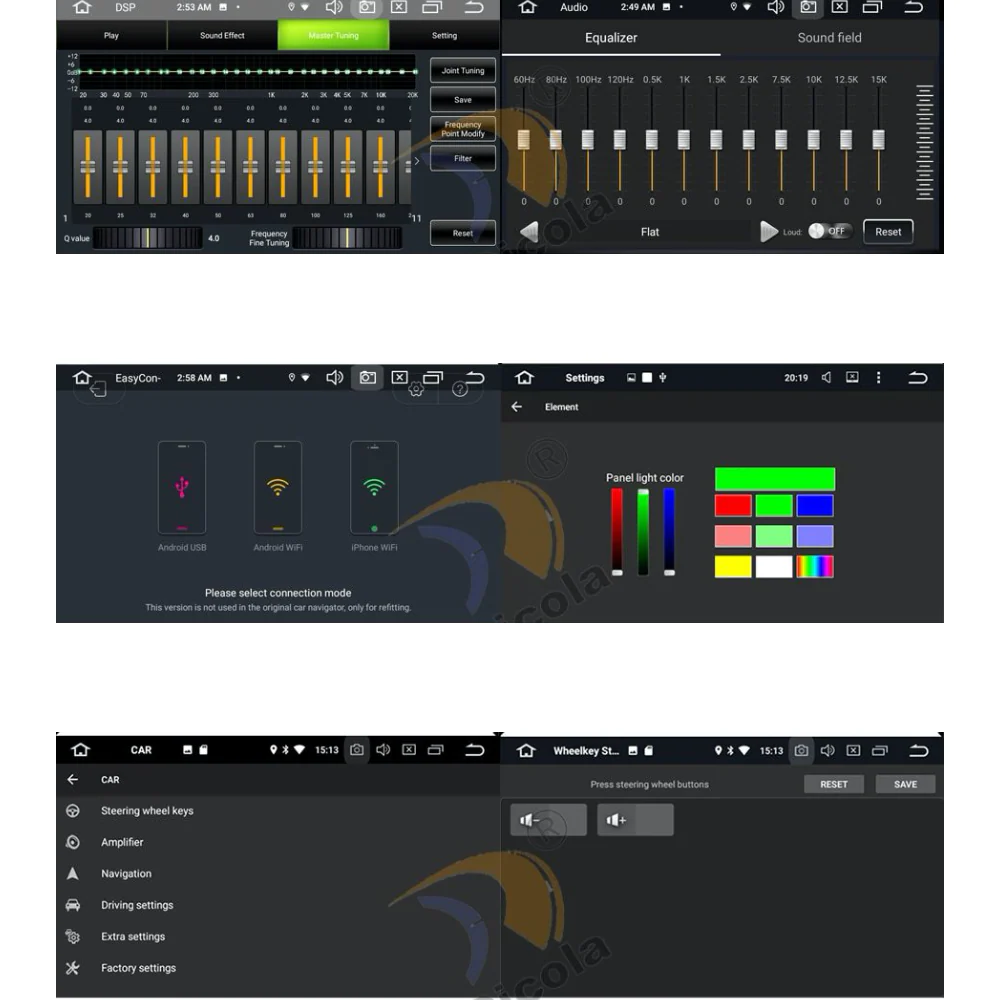Adjust the 15K equalizer slider
1000x1000 pixels.
tap(878, 140)
